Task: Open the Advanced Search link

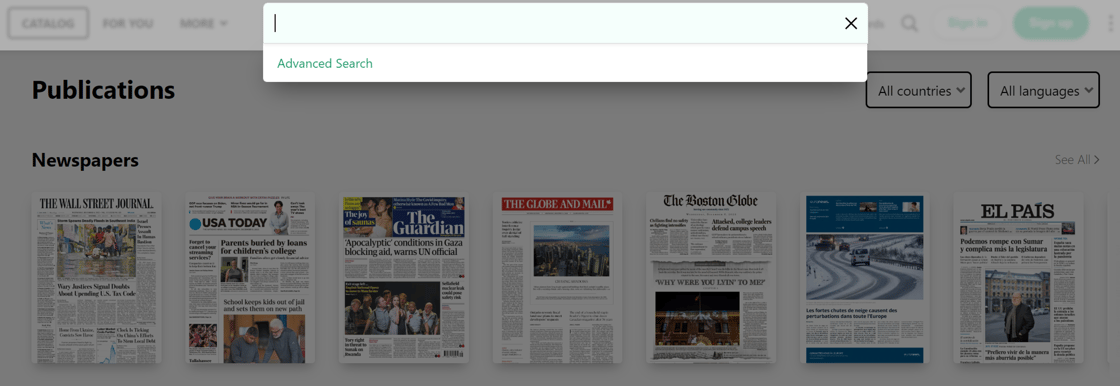Action: point(325,63)
